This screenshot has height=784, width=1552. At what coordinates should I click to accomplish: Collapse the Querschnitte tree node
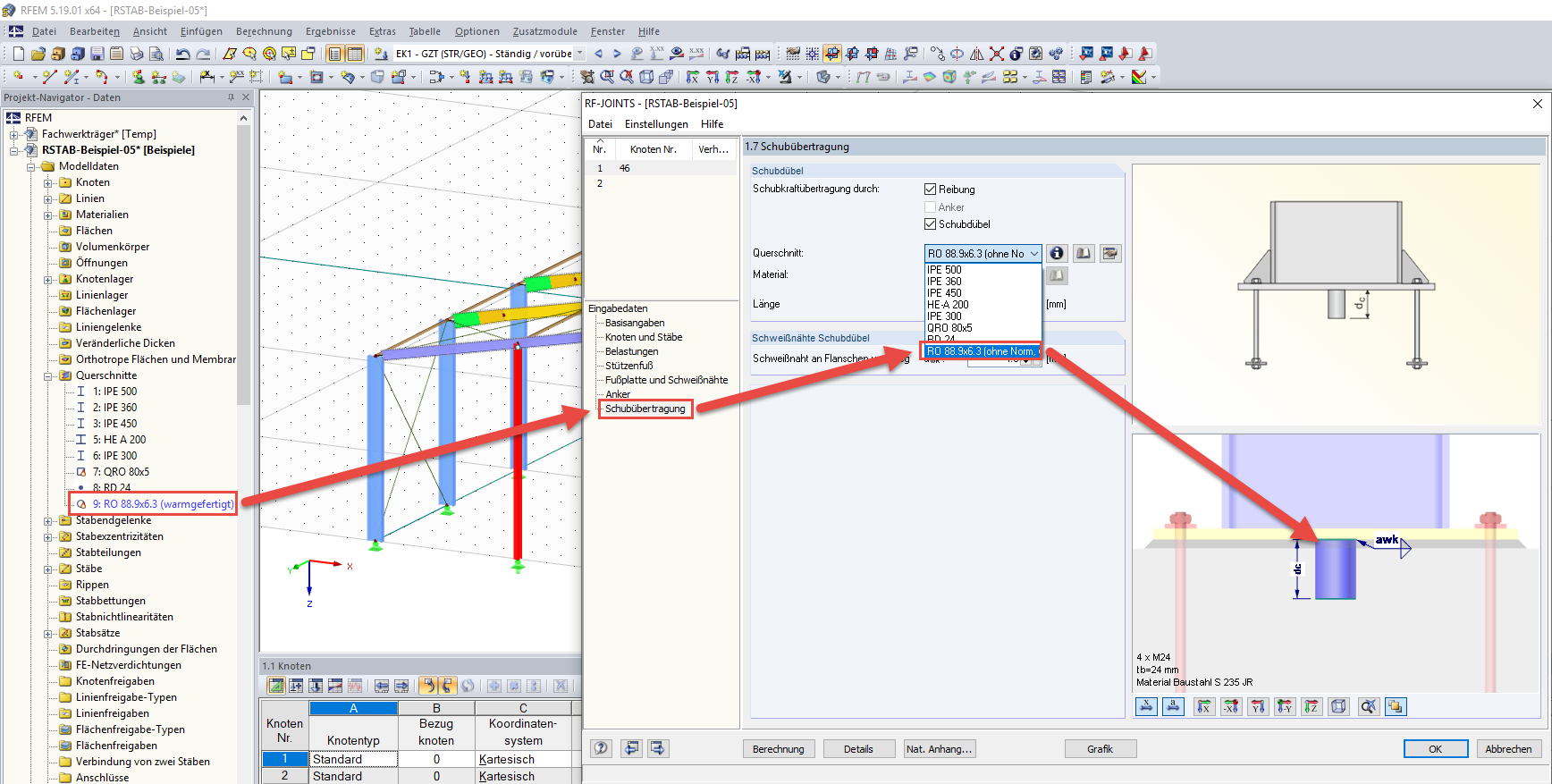pos(48,375)
